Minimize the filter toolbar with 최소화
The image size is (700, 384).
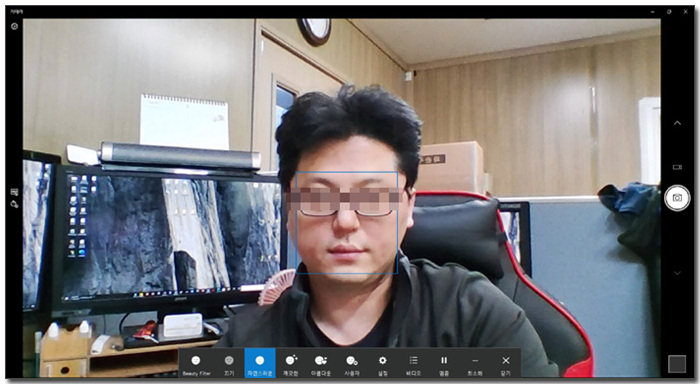click(x=475, y=364)
